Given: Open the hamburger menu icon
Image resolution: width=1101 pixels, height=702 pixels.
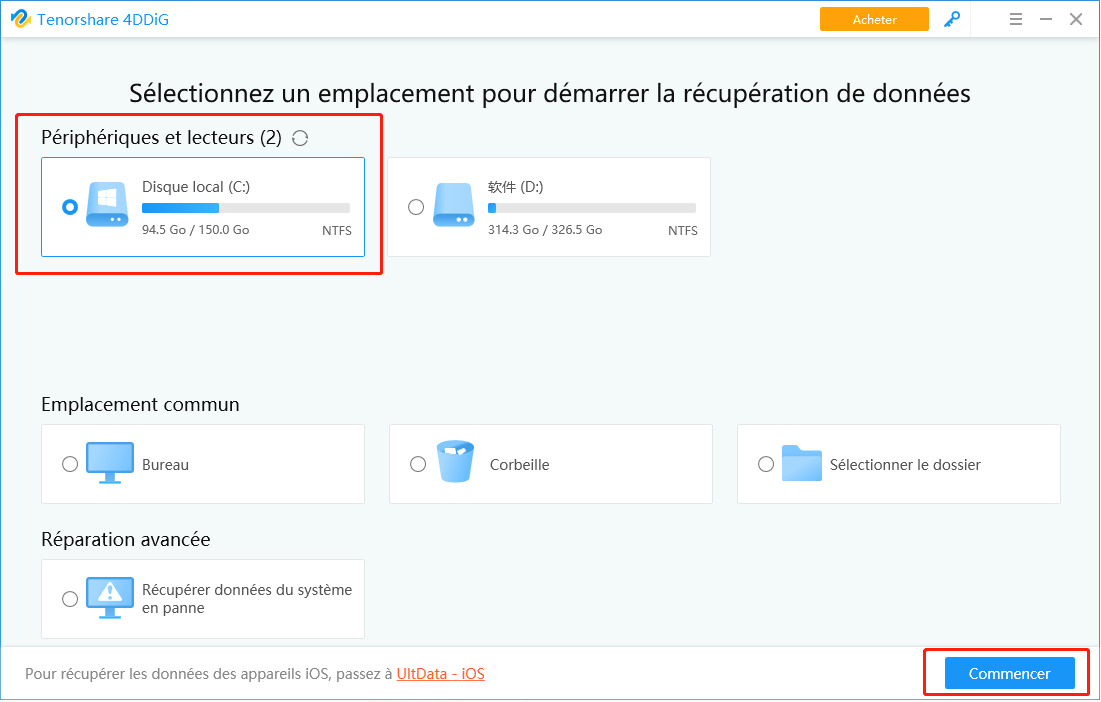Looking at the screenshot, I should pyautogui.click(x=1015, y=20).
